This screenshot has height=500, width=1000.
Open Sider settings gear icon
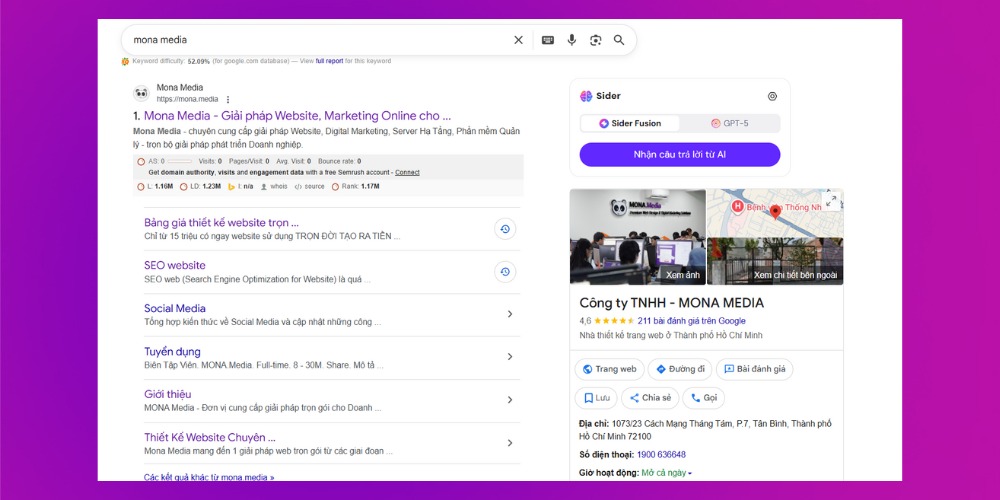pyautogui.click(x=772, y=96)
